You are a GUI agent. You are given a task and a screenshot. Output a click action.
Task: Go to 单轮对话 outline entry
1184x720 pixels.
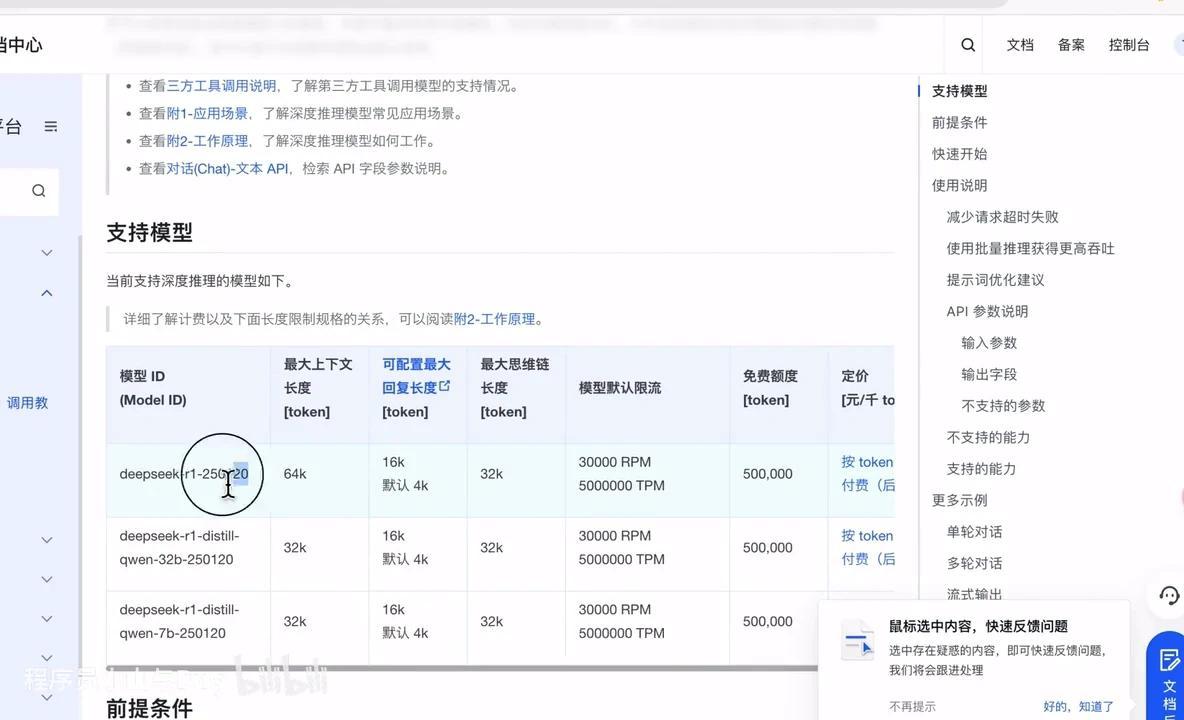(974, 532)
